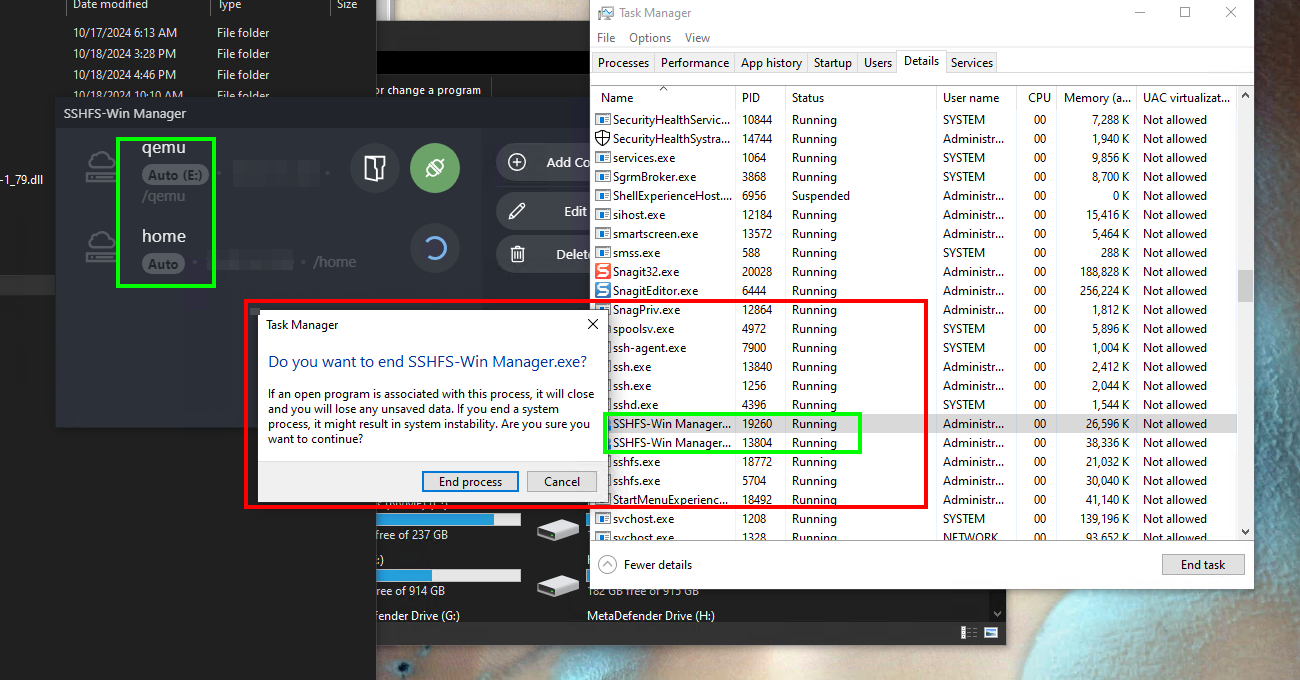Click the Task Manager vertical scrollbar thumb
This screenshot has width=1300, height=680.
tap(1245, 285)
